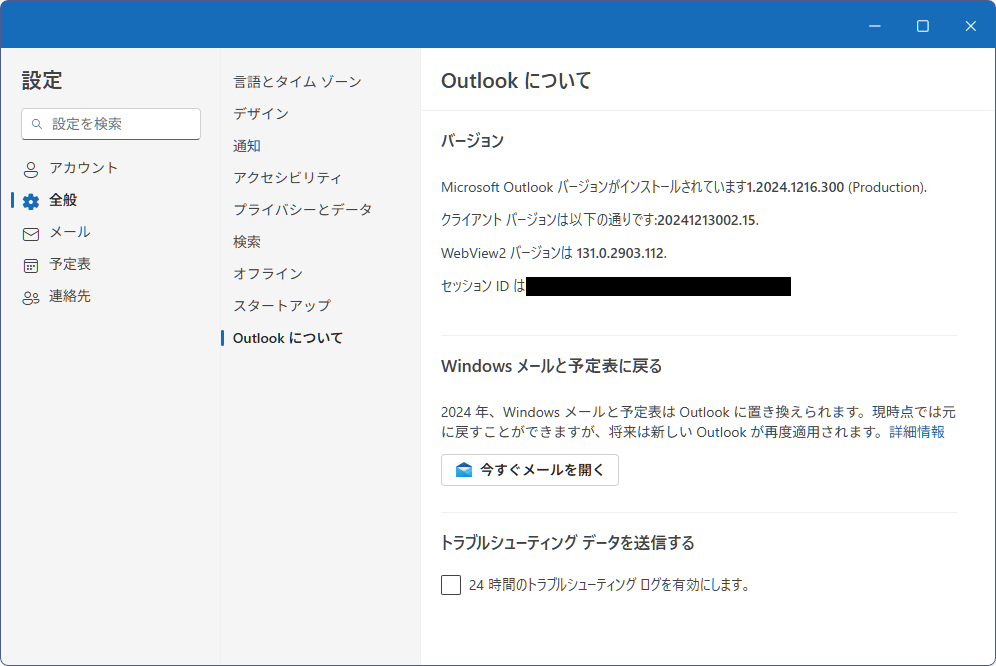The image size is (996, 666).
Task: Maximize the settings window
Action: click(923, 26)
